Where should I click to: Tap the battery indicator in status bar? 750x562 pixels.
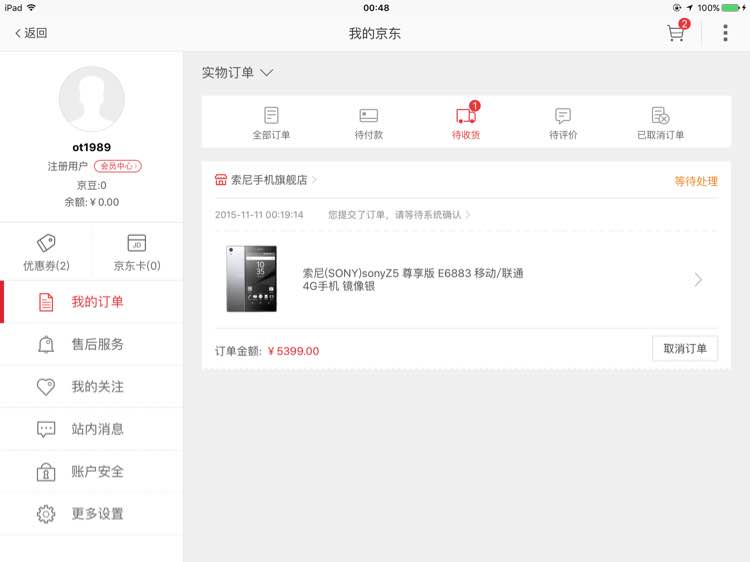click(x=732, y=8)
